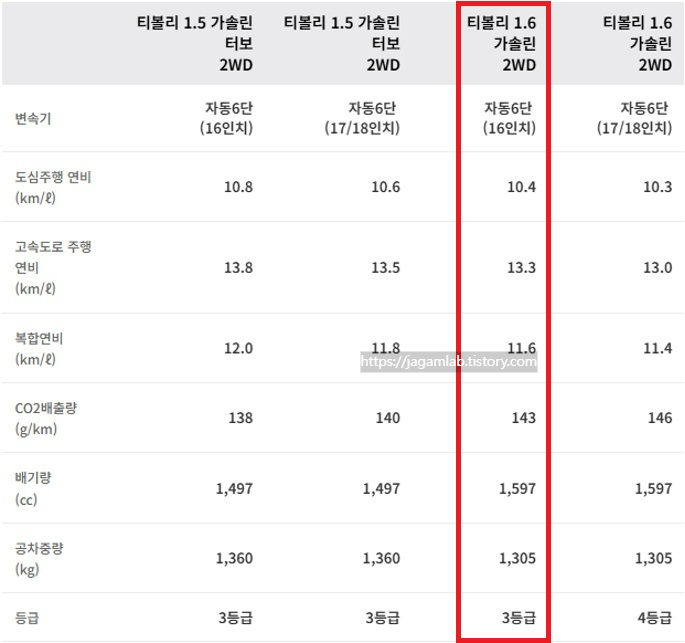Click the combined fuel economy value '12.0'
Image resolution: width=685 pixels, height=643 pixels.
click(x=239, y=348)
